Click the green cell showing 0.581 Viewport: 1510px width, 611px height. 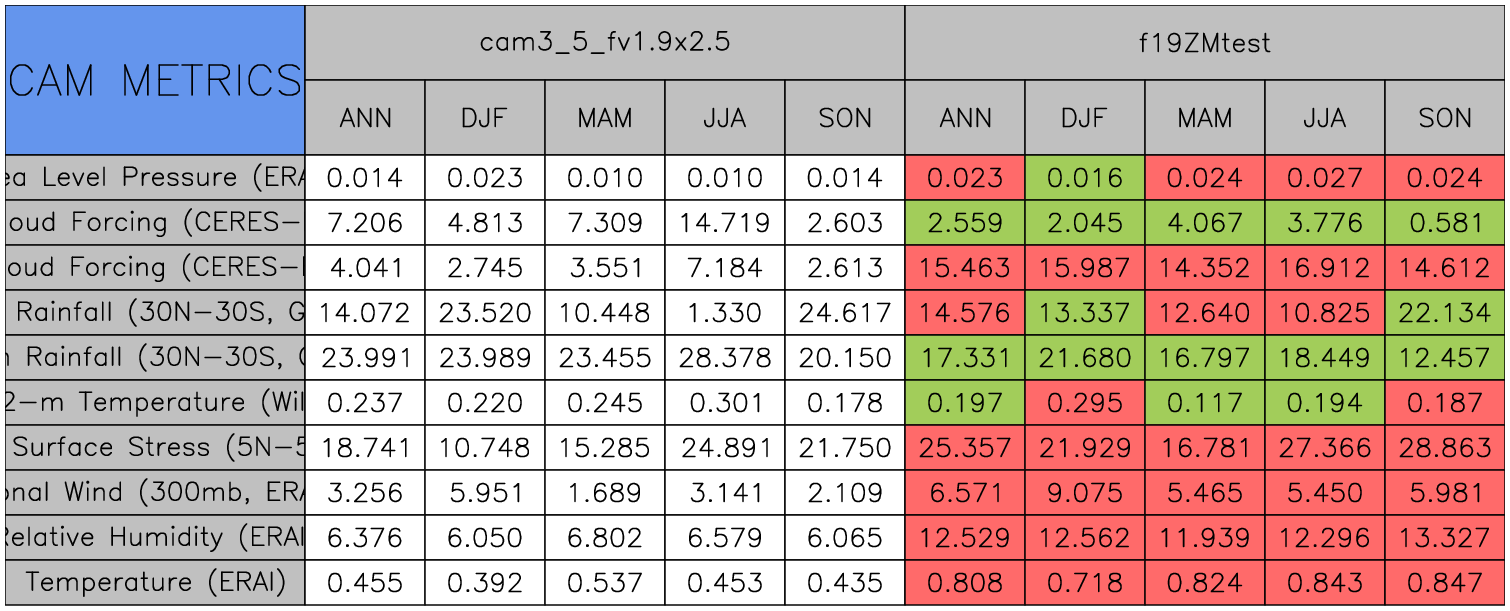point(1444,223)
